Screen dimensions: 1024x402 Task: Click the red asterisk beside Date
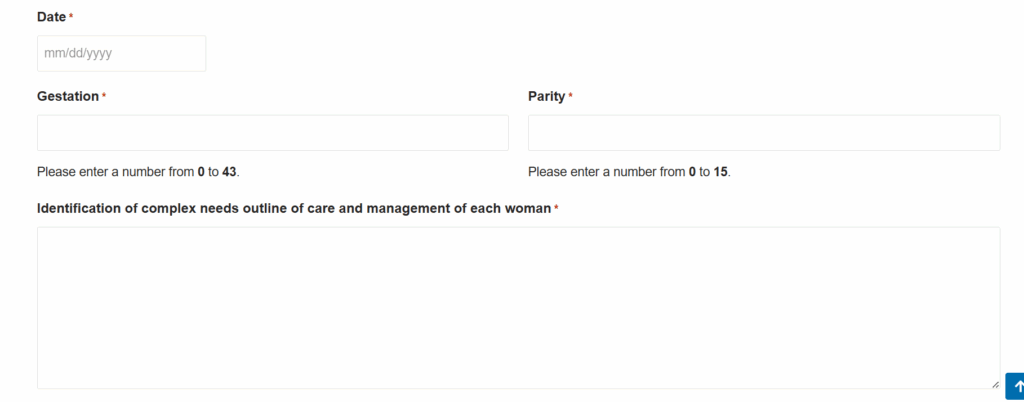pos(71,17)
